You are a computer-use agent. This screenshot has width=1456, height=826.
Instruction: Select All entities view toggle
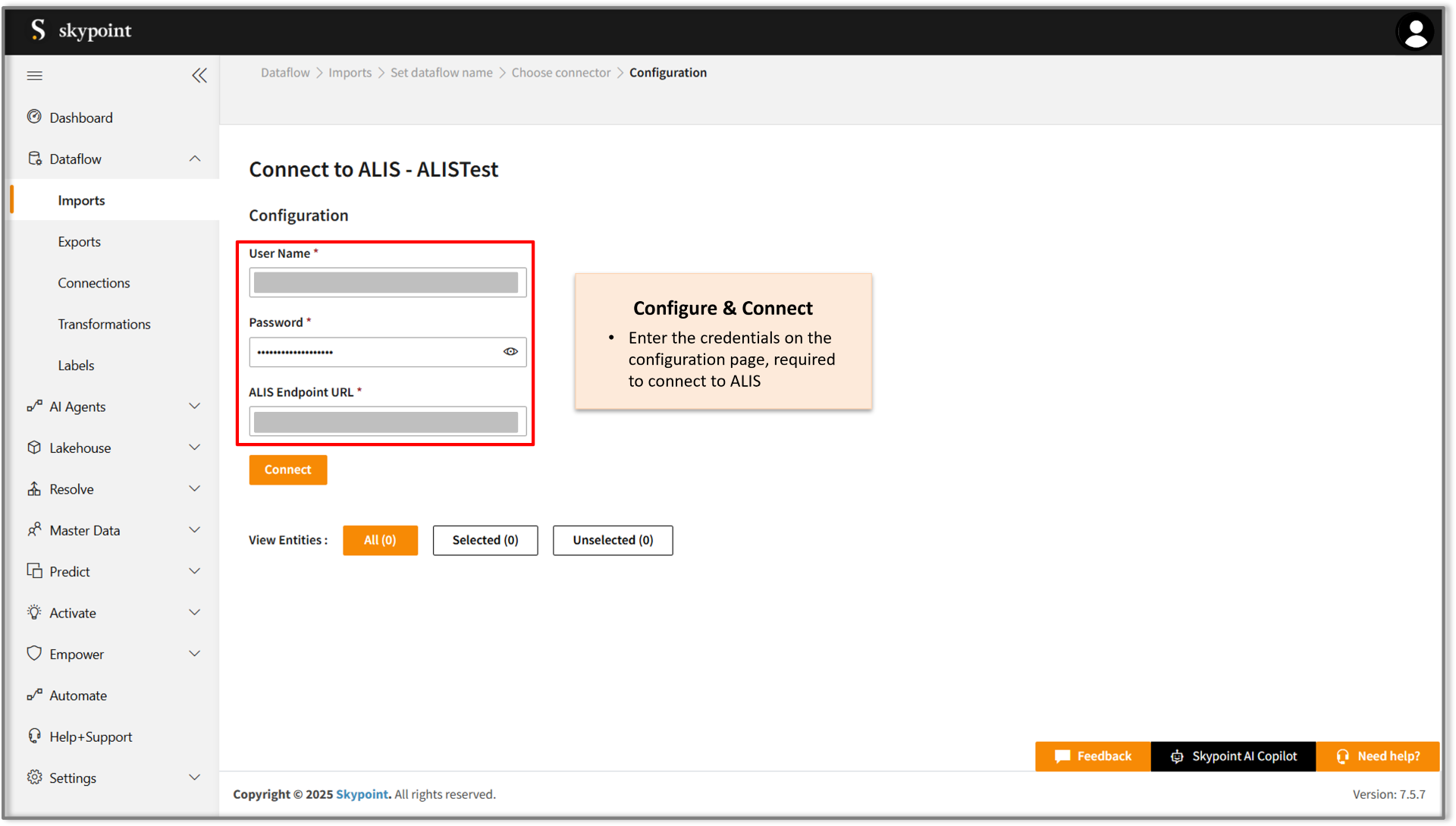coord(379,540)
